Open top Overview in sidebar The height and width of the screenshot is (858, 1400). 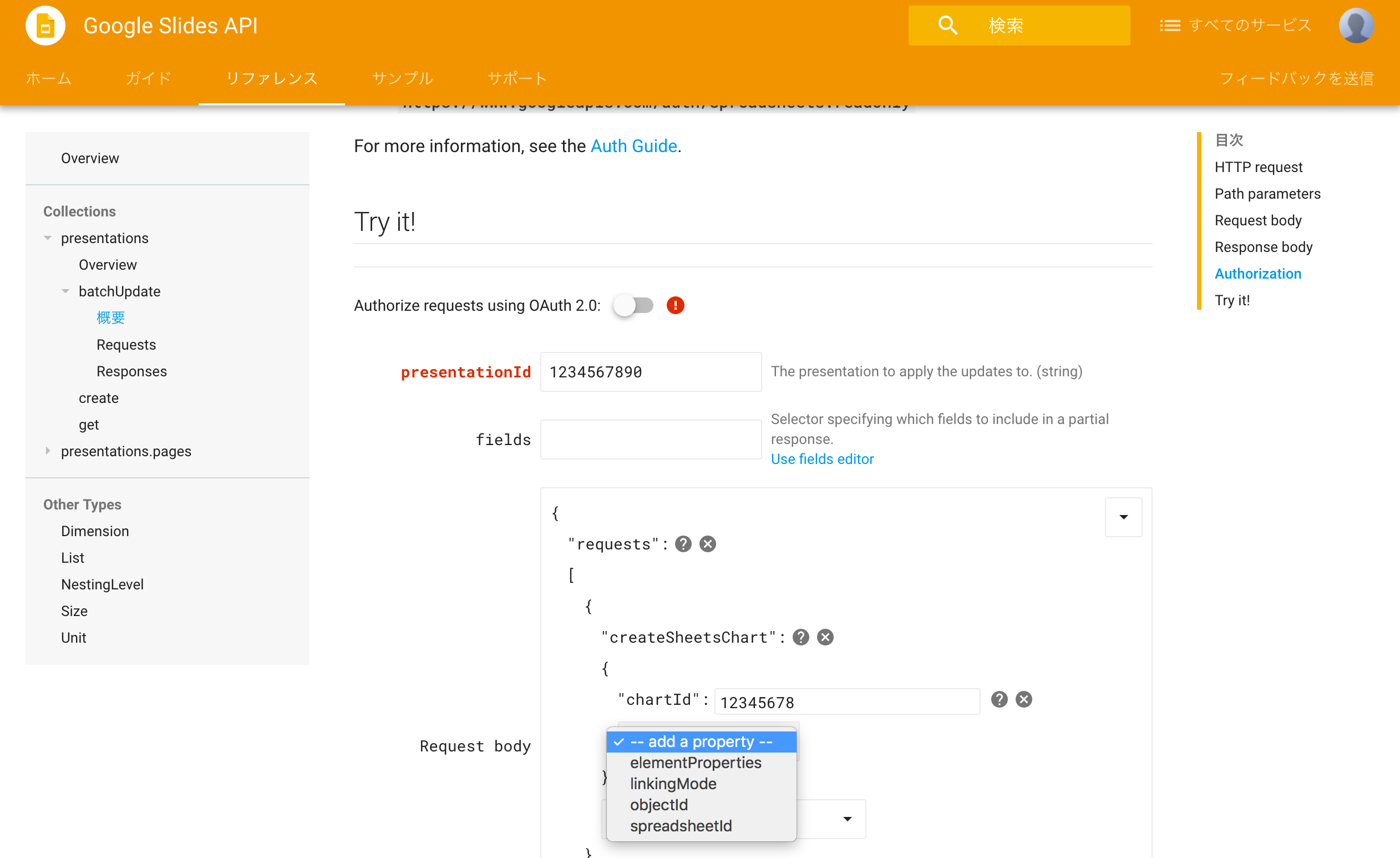pyautogui.click(x=90, y=158)
